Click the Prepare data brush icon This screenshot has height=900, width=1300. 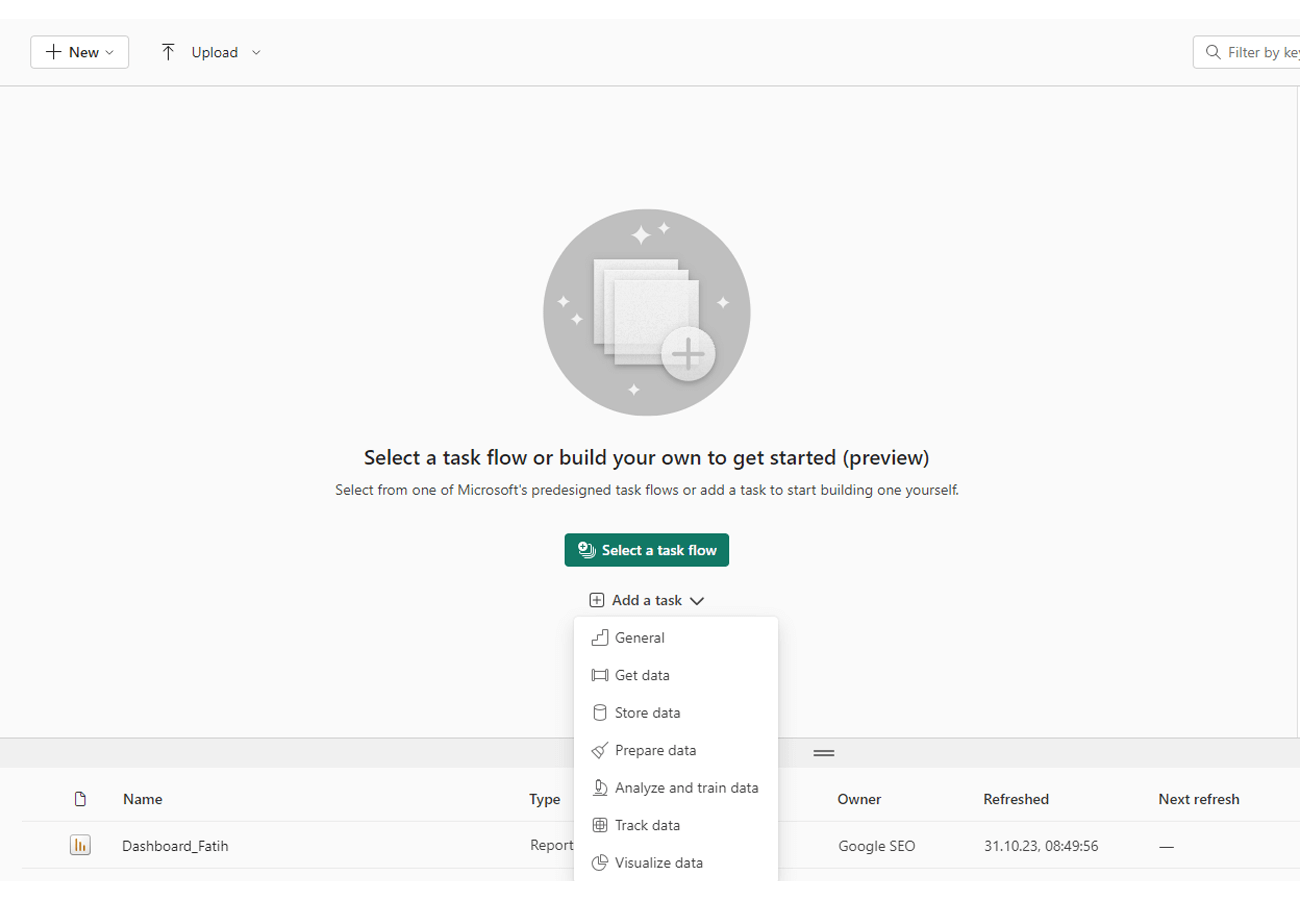[600, 751]
